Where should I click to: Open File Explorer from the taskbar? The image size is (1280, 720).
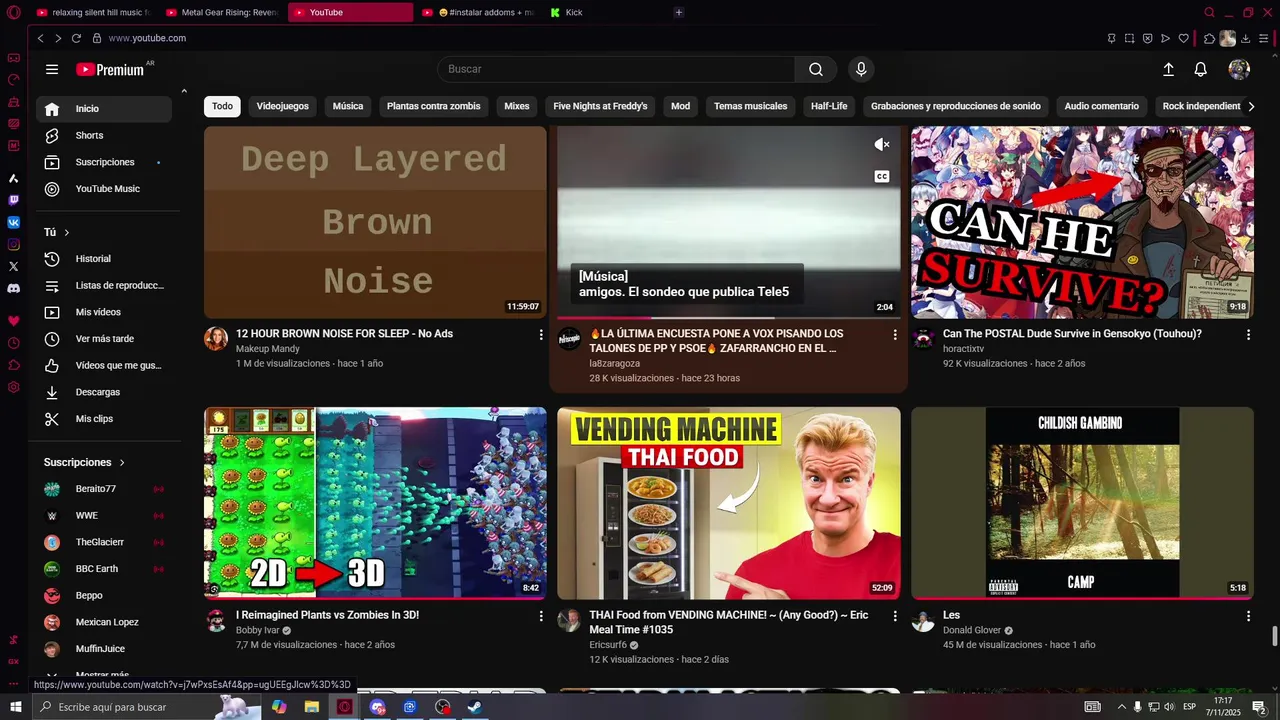tap(312, 707)
